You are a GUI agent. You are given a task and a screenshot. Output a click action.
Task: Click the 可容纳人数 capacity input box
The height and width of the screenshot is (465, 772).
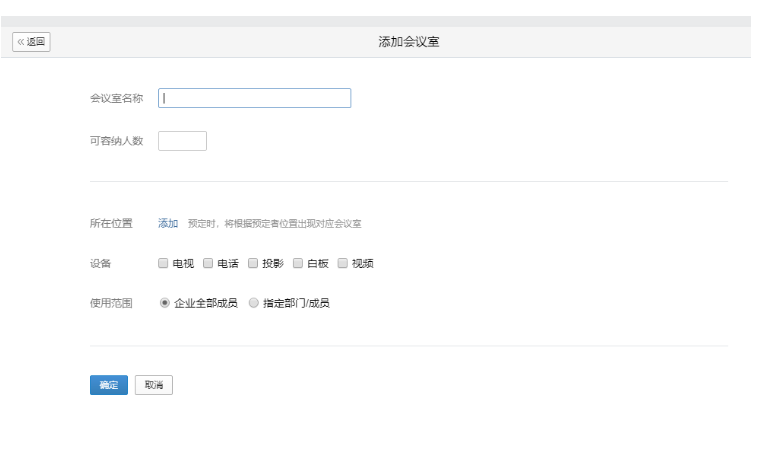182,141
